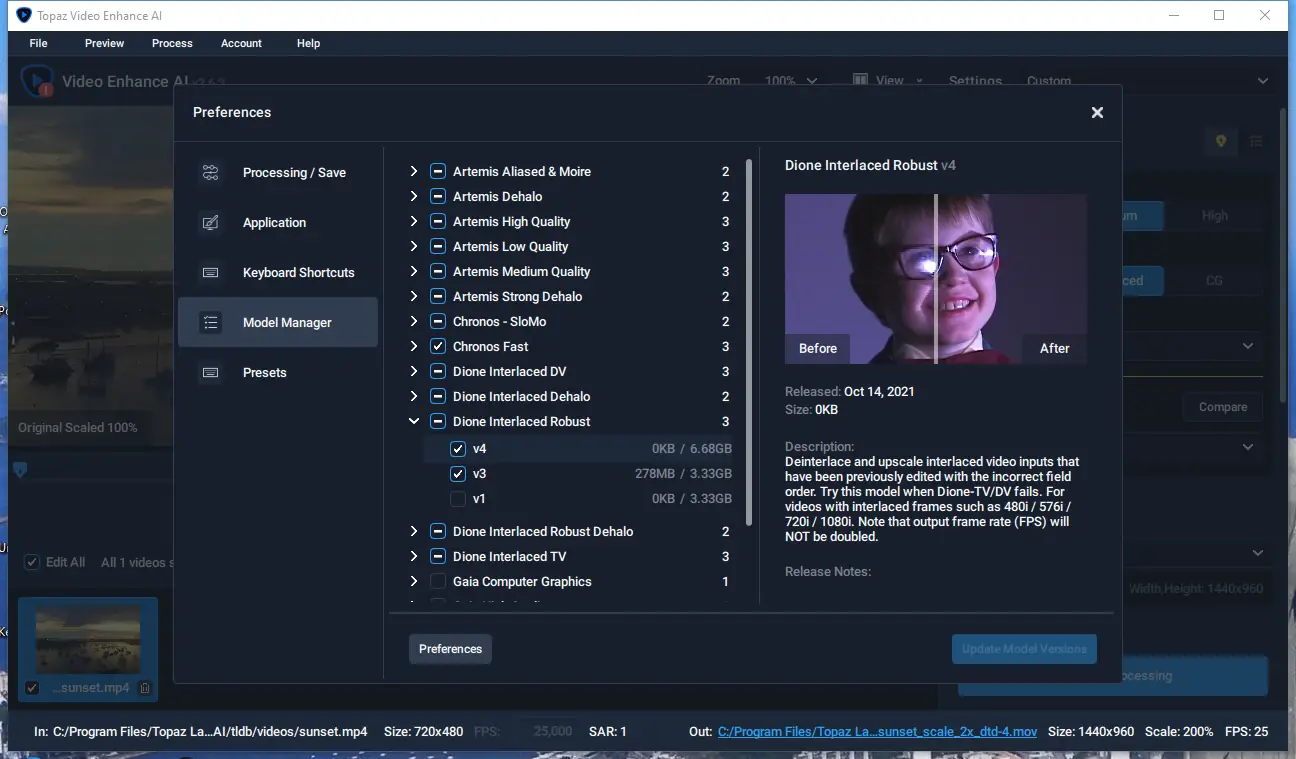Viewport: 1296px width, 759px height.
Task: Expand the Artemis High Quality model
Action: (x=414, y=222)
